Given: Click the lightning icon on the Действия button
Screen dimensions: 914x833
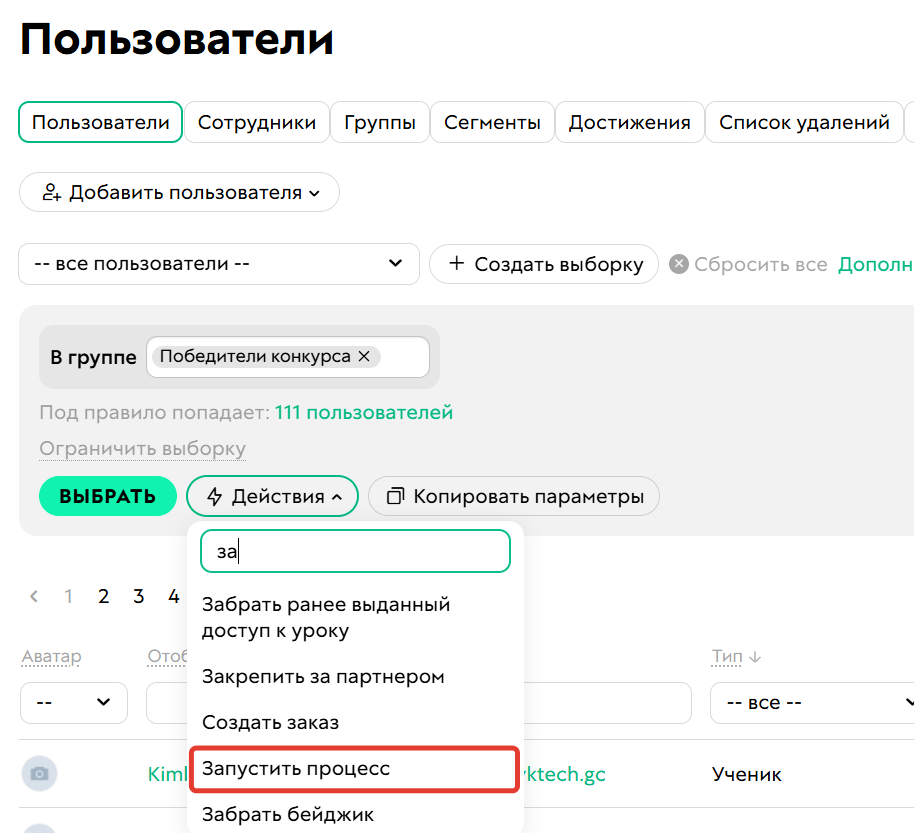Looking at the screenshot, I should click(213, 496).
